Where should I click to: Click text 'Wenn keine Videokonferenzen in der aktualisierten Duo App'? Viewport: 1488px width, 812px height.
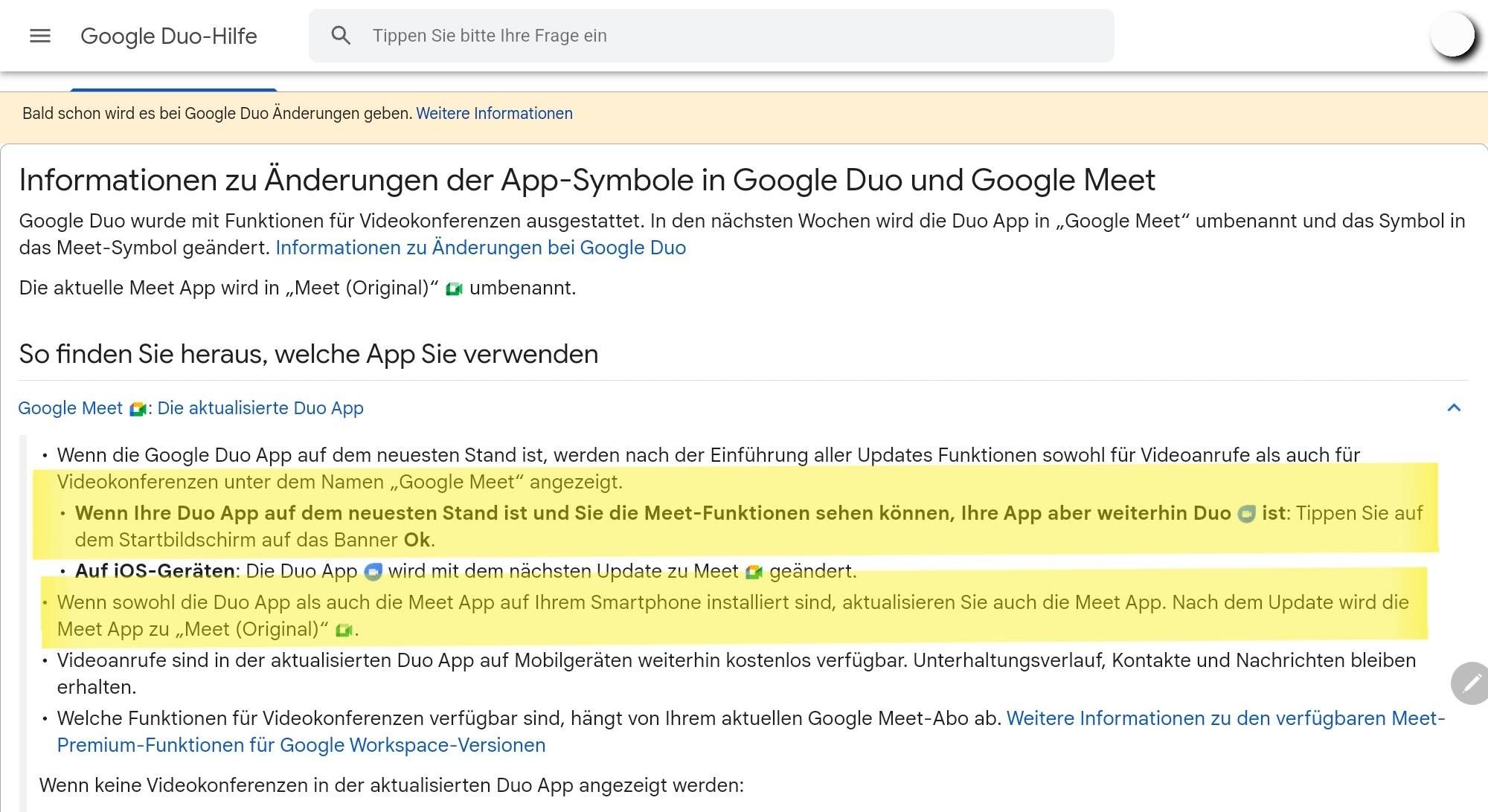[307, 785]
